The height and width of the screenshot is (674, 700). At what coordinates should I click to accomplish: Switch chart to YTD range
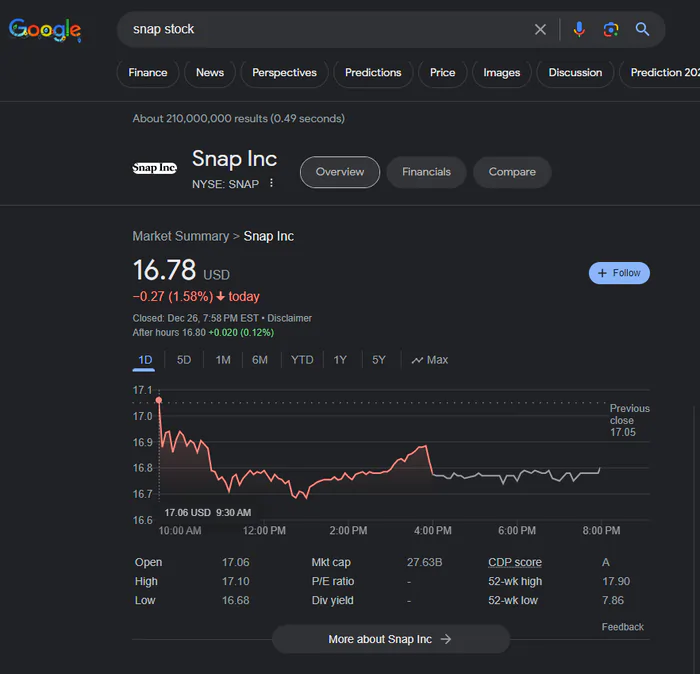click(x=302, y=360)
